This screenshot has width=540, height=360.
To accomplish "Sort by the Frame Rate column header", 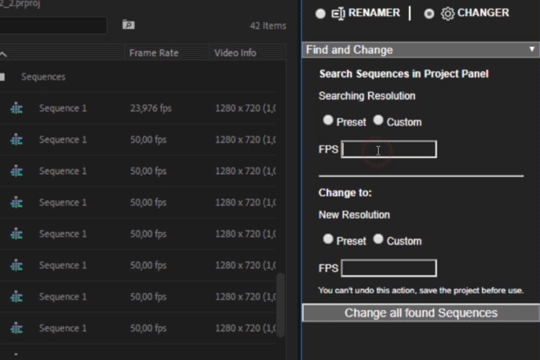I will click(154, 53).
